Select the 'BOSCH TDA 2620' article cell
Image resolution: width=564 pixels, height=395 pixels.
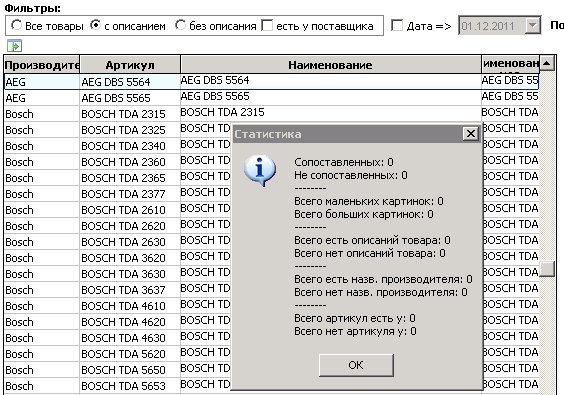point(129,226)
